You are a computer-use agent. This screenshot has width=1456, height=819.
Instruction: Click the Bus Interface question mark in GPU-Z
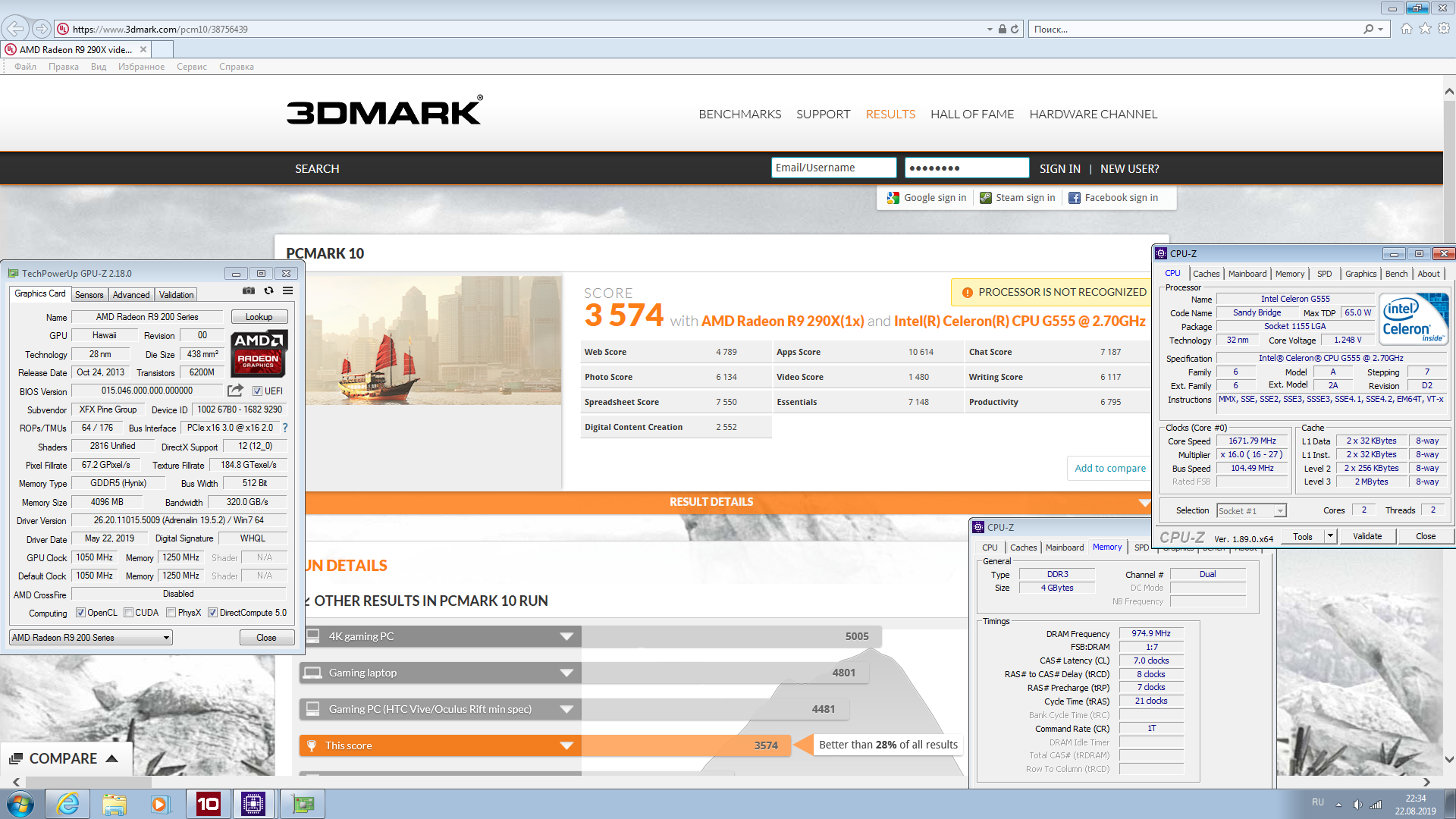tap(285, 428)
